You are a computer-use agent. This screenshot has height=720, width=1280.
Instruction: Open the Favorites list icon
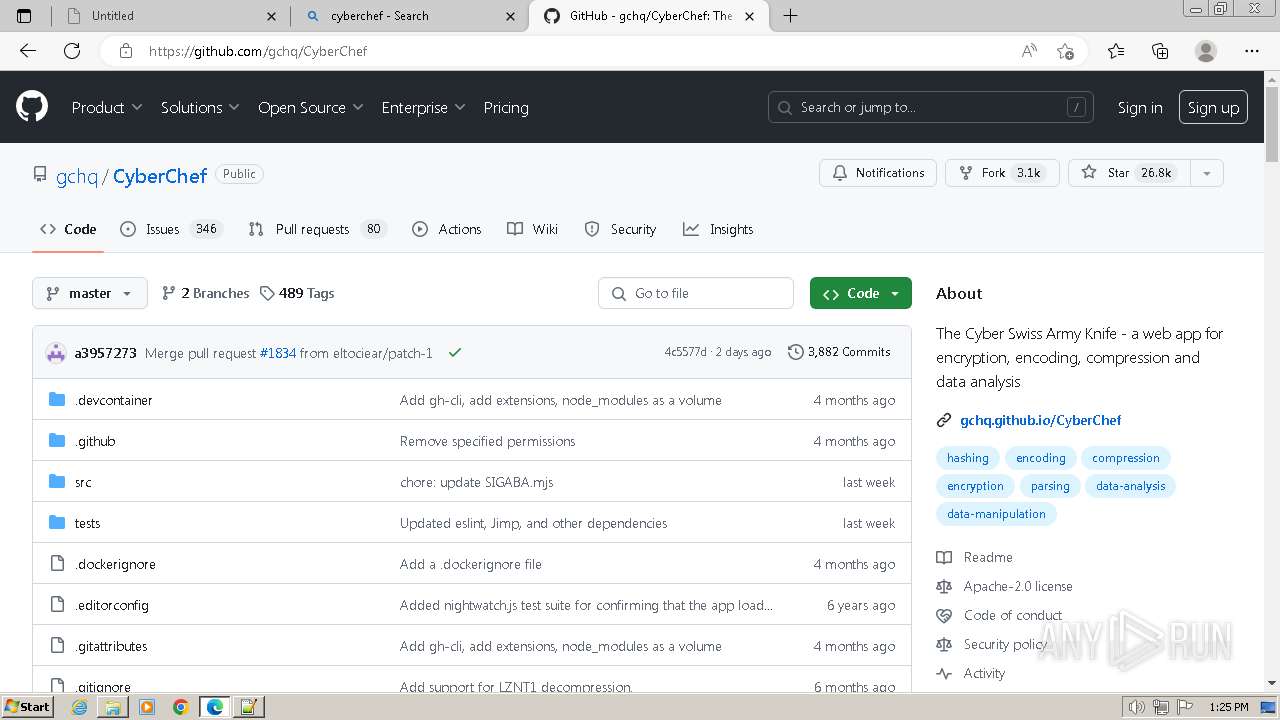1116,51
